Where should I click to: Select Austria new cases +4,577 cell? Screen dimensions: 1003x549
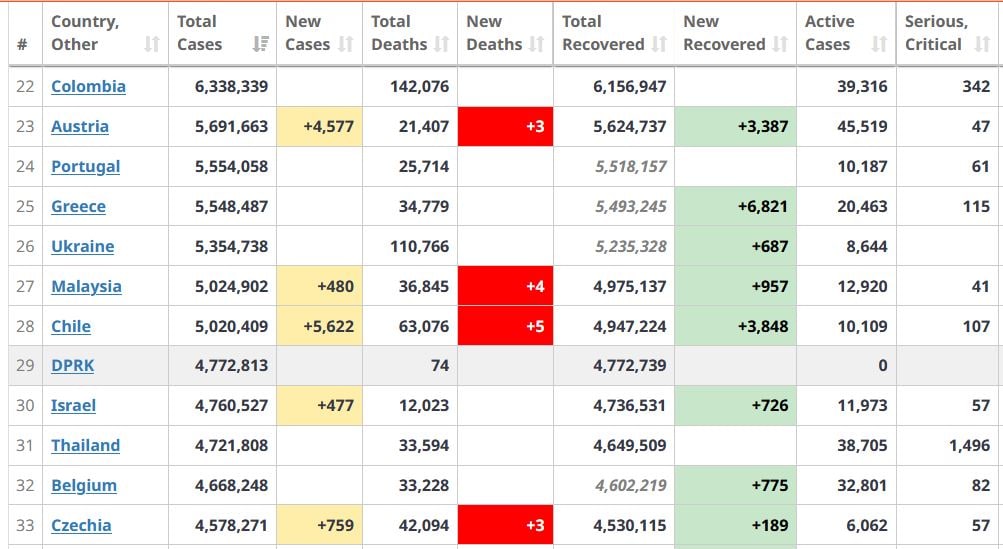click(319, 127)
